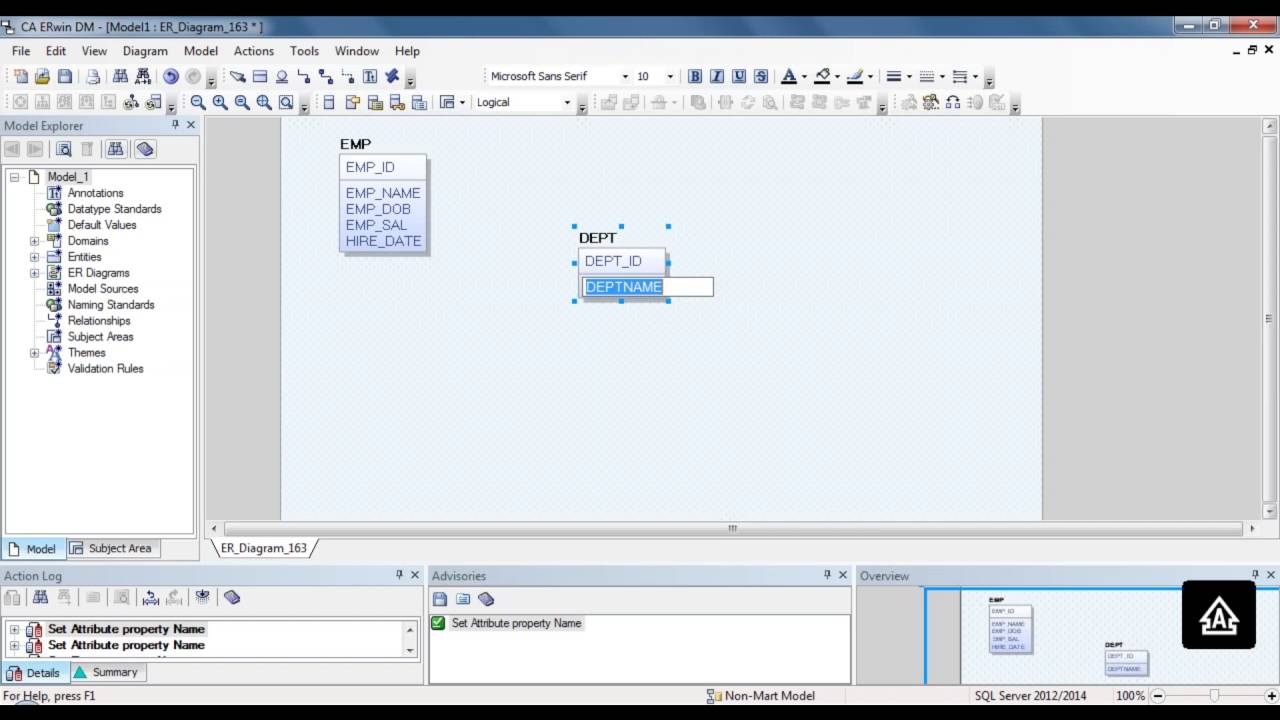Click the Print toolbar icon
1280x720 pixels.
click(x=93, y=76)
